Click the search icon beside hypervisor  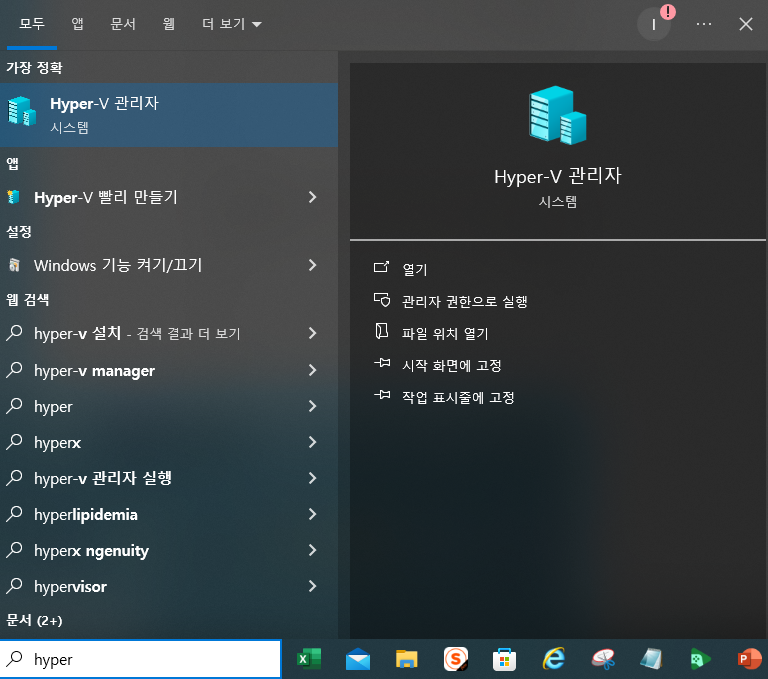(14, 586)
